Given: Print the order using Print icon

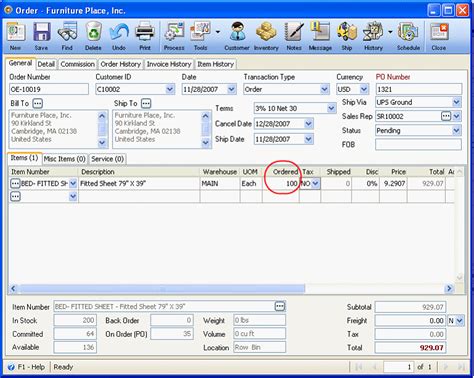Looking at the screenshot, I should pyautogui.click(x=145, y=36).
